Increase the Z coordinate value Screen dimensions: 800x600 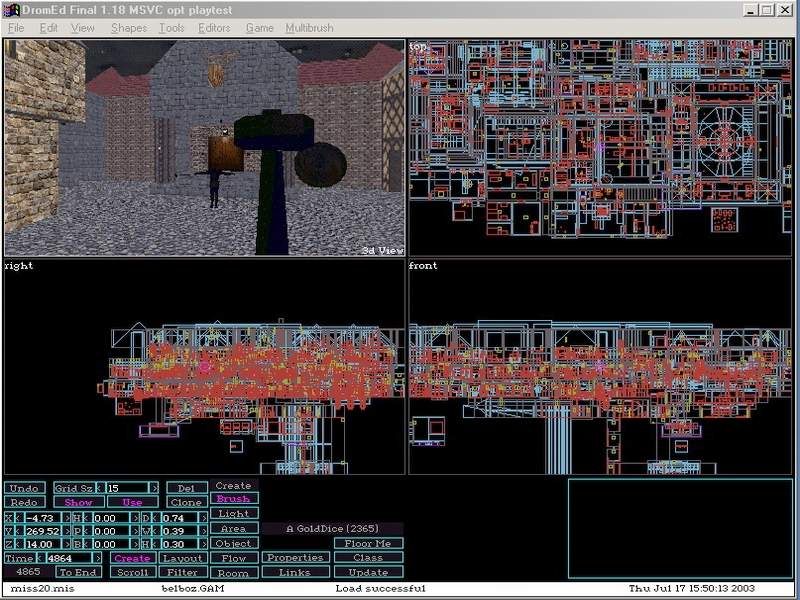67,544
